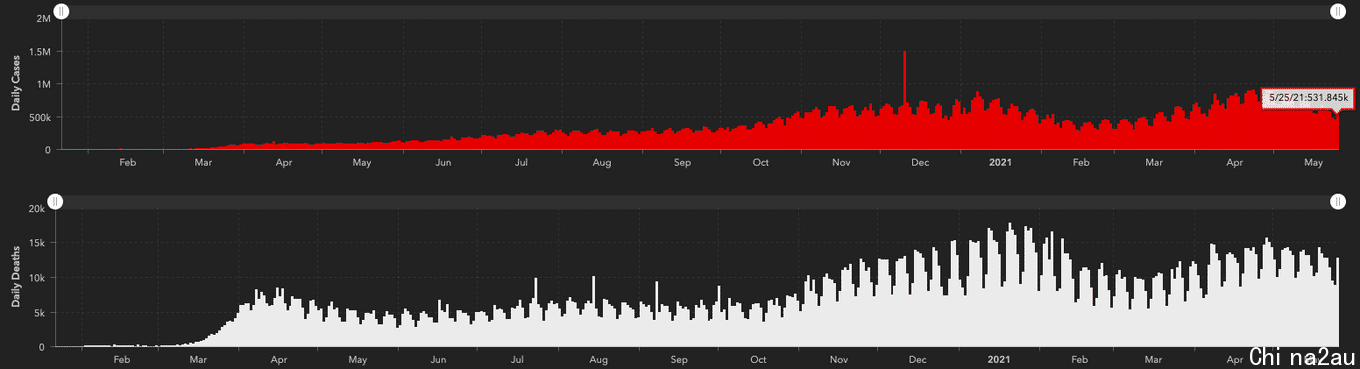This screenshot has width=1360, height=369.
Task: Click the left range handle of Daily Deaths chart
Action: pos(56,202)
